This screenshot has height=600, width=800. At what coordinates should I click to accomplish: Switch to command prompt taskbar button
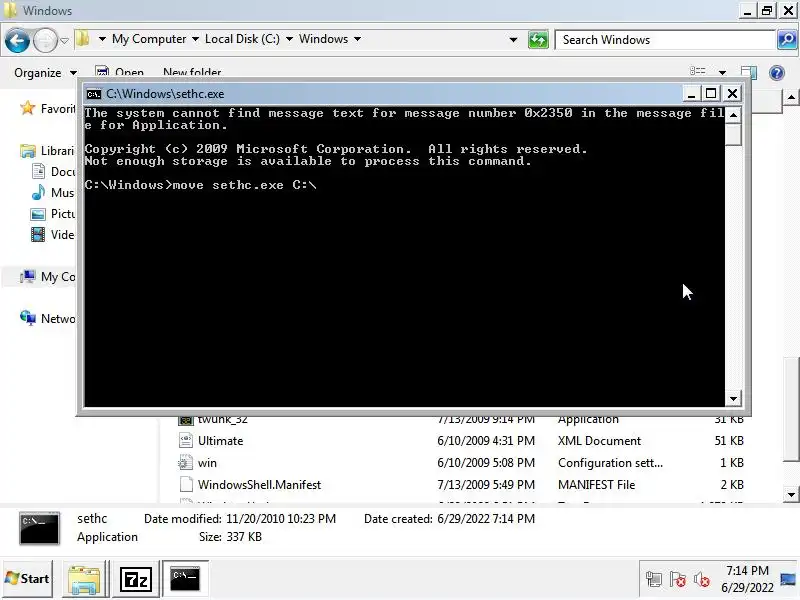click(185, 579)
